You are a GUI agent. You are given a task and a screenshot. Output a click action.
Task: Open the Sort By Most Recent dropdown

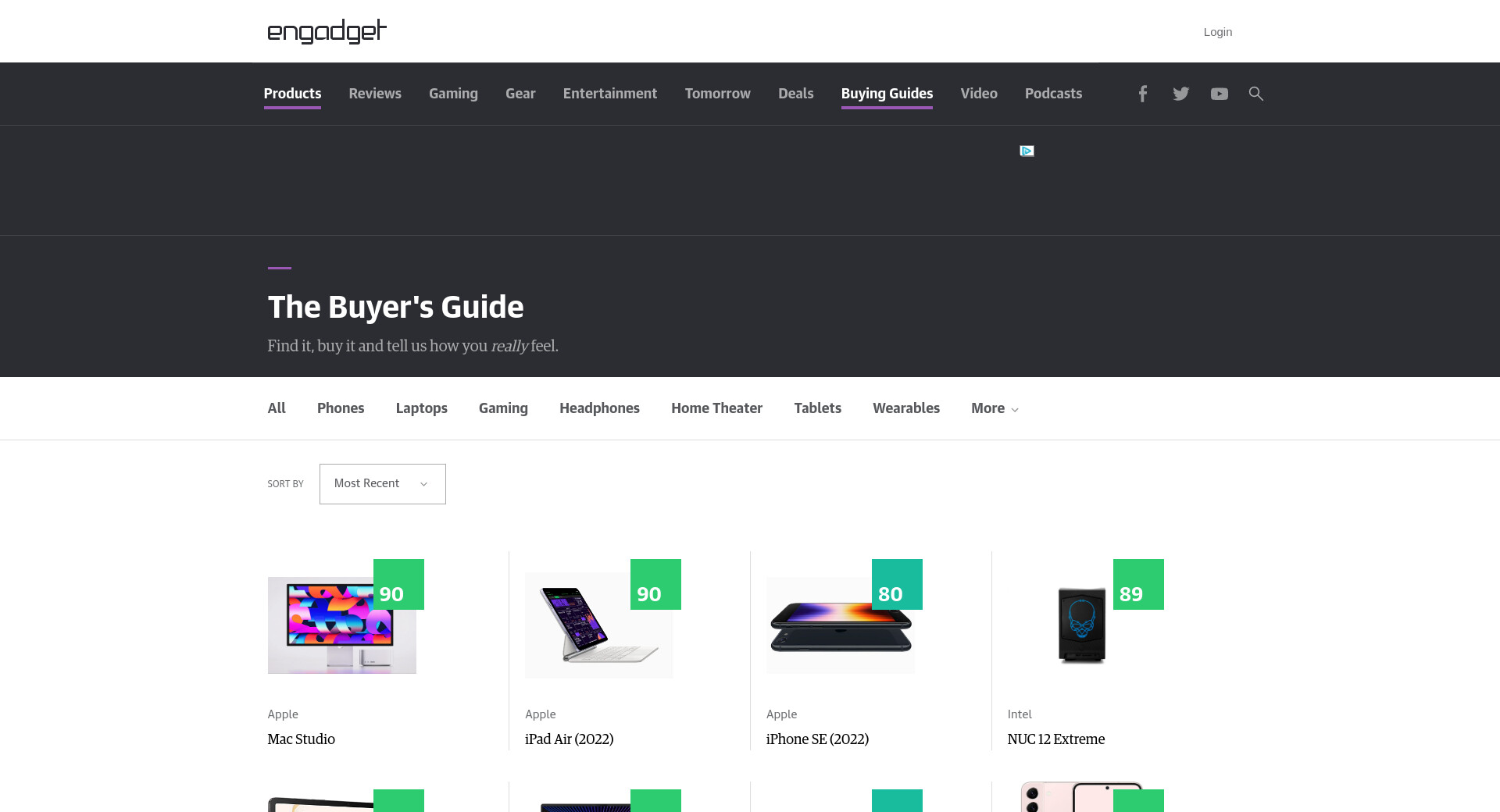tap(382, 484)
